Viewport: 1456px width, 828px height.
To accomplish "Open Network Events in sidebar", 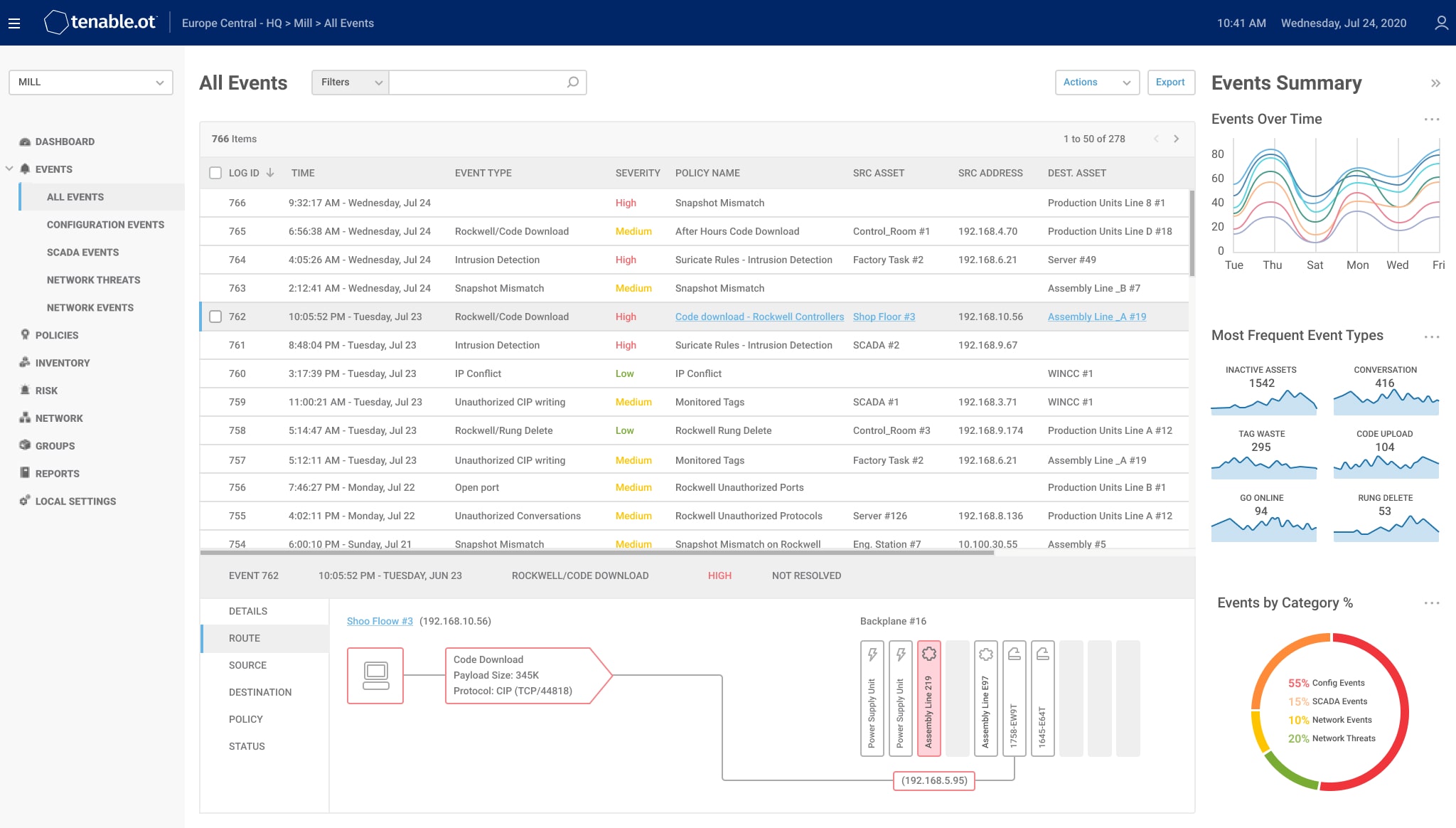I will pyautogui.click(x=90, y=308).
